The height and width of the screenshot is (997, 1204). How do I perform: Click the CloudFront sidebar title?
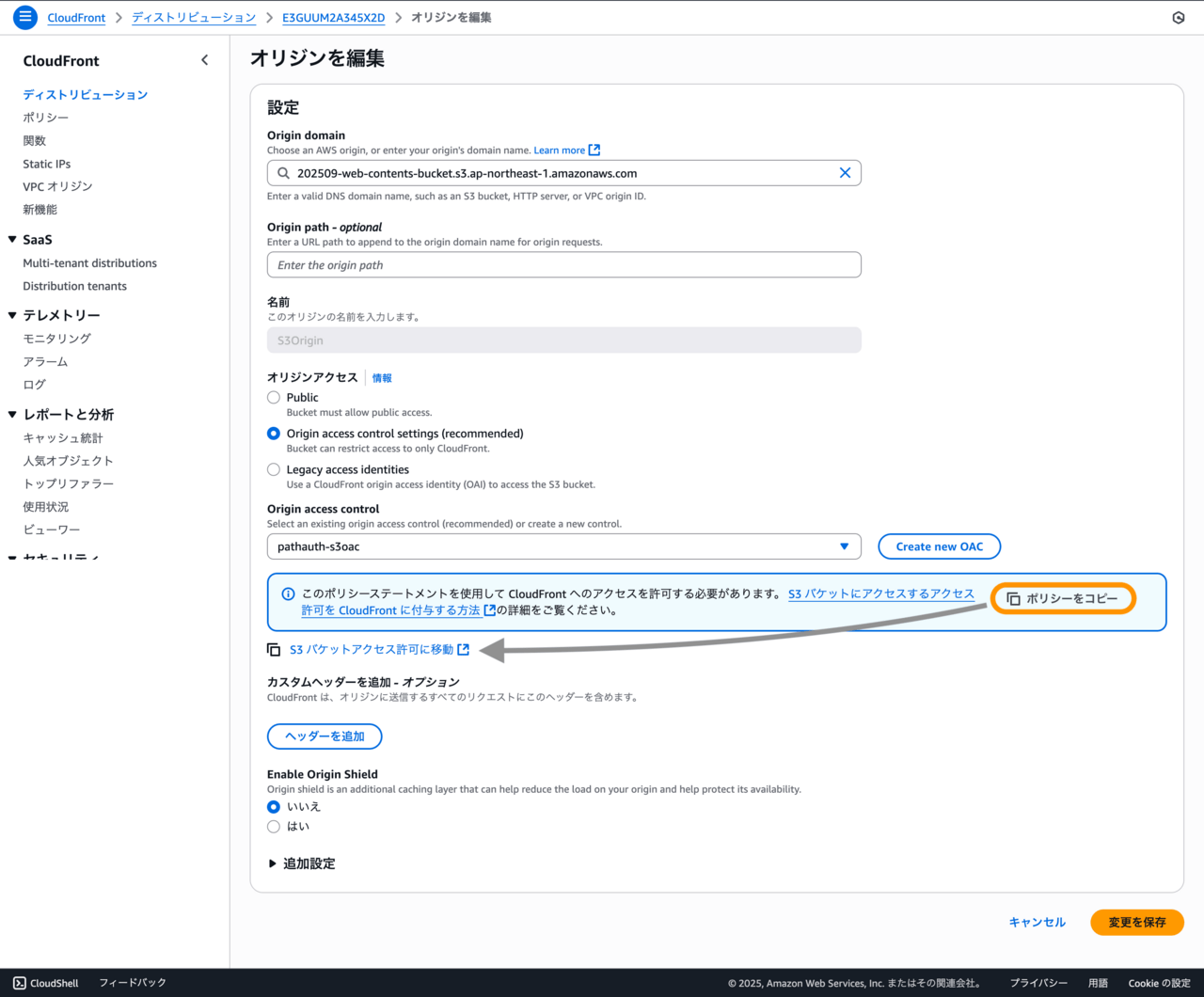pyautogui.click(x=61, y=60)
